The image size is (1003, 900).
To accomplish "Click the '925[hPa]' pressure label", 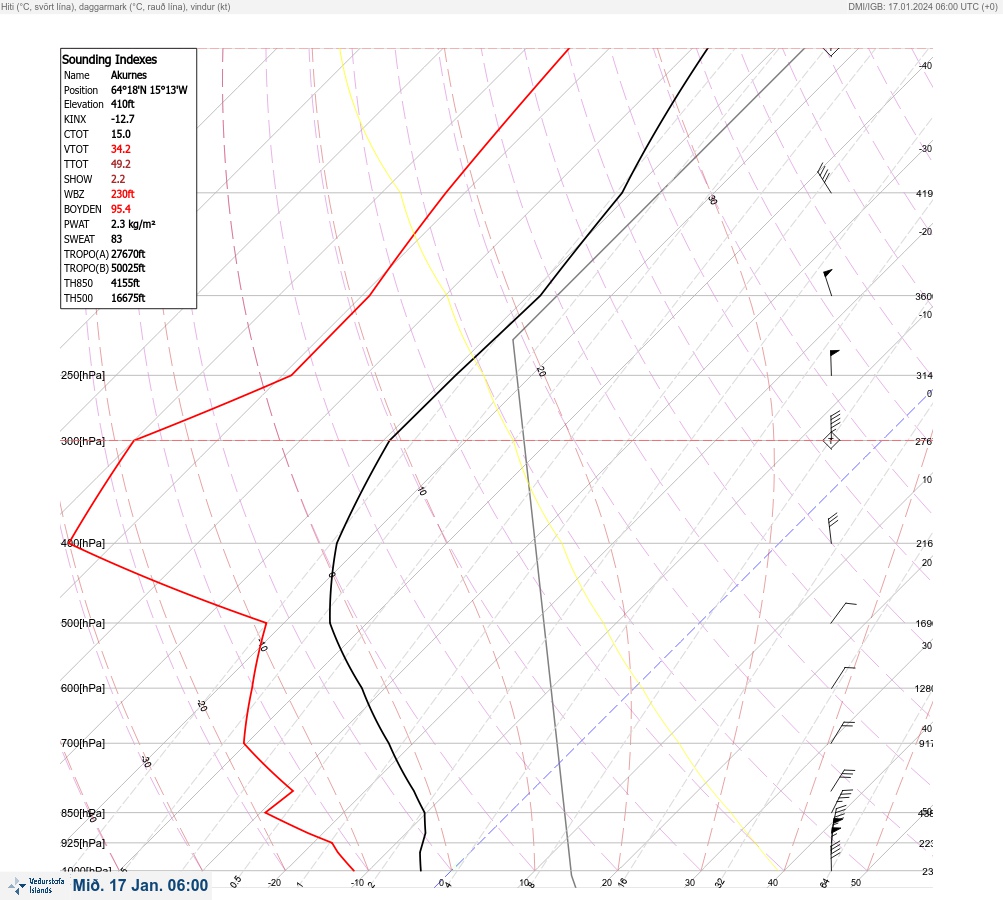I will (83, 843).
